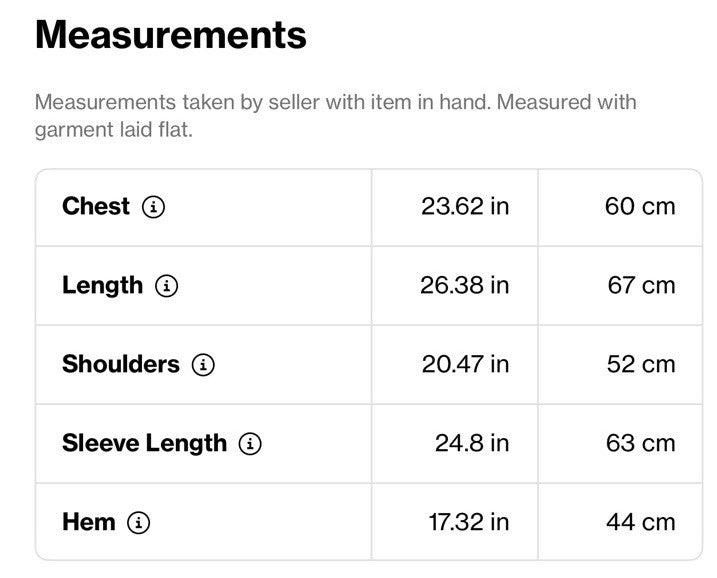Click the 20.47 in shoulders value
The image size is (717, 578).
pyautogui.click(x=466, y=364)
